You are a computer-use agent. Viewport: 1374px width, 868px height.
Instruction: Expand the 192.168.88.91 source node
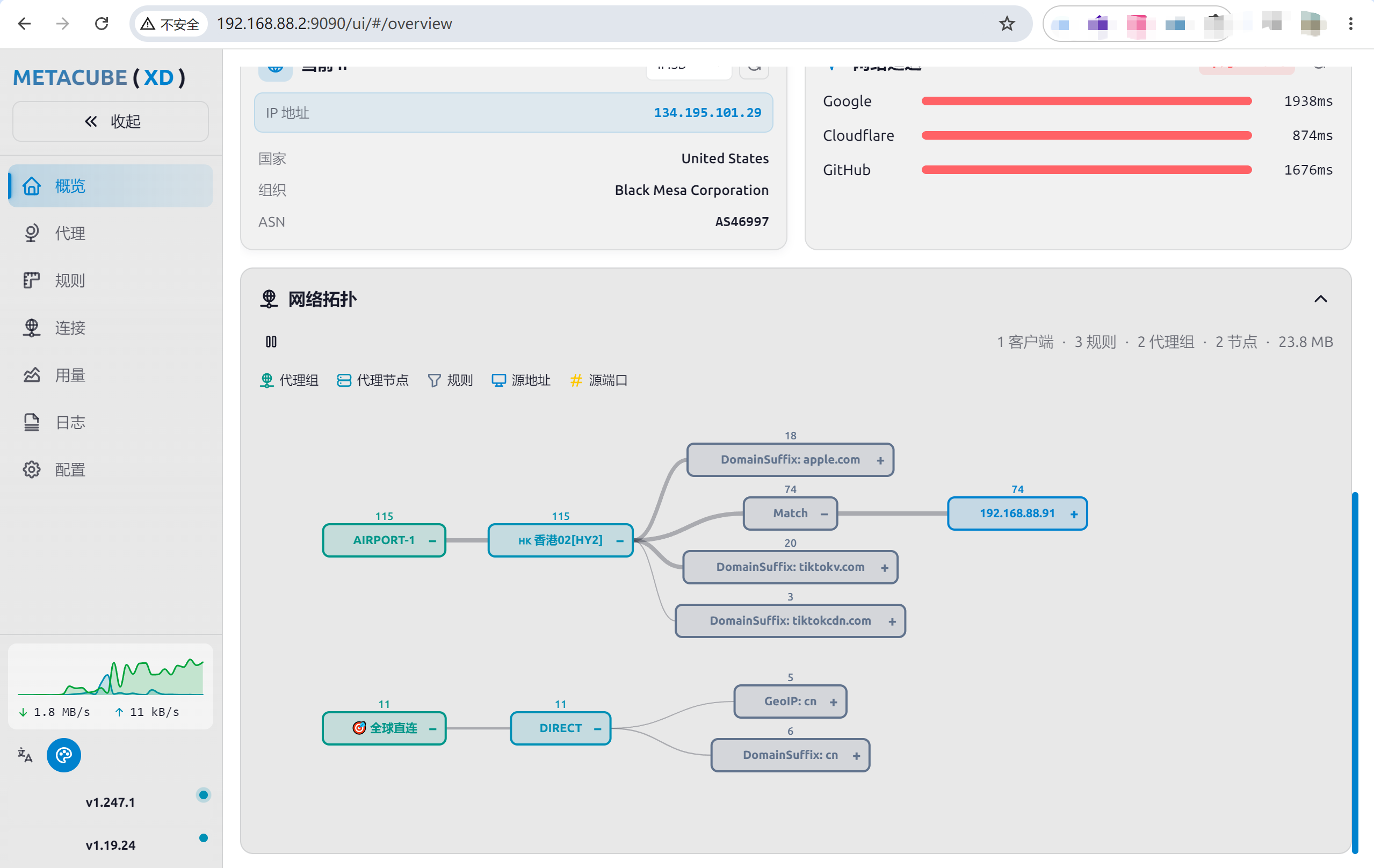(1074, 514)
